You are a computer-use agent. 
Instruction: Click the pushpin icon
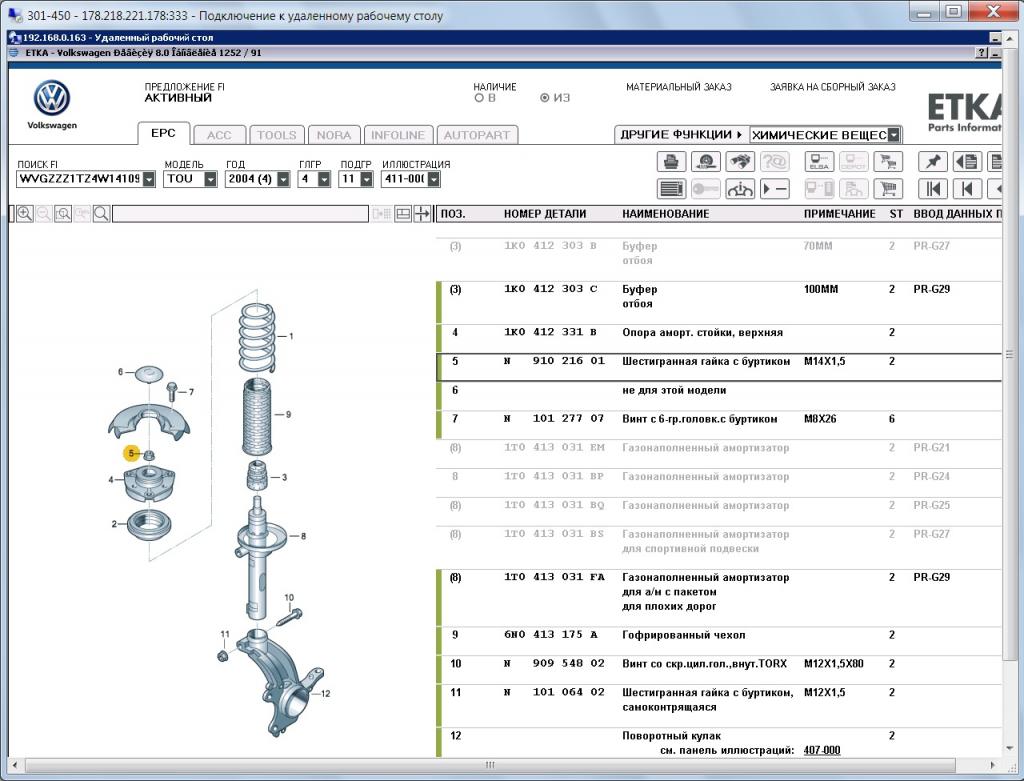(x=933, y=161)
